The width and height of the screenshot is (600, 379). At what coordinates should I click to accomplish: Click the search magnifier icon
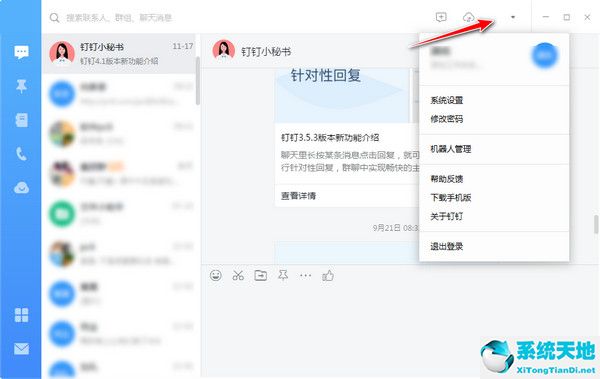pos(54,18)
